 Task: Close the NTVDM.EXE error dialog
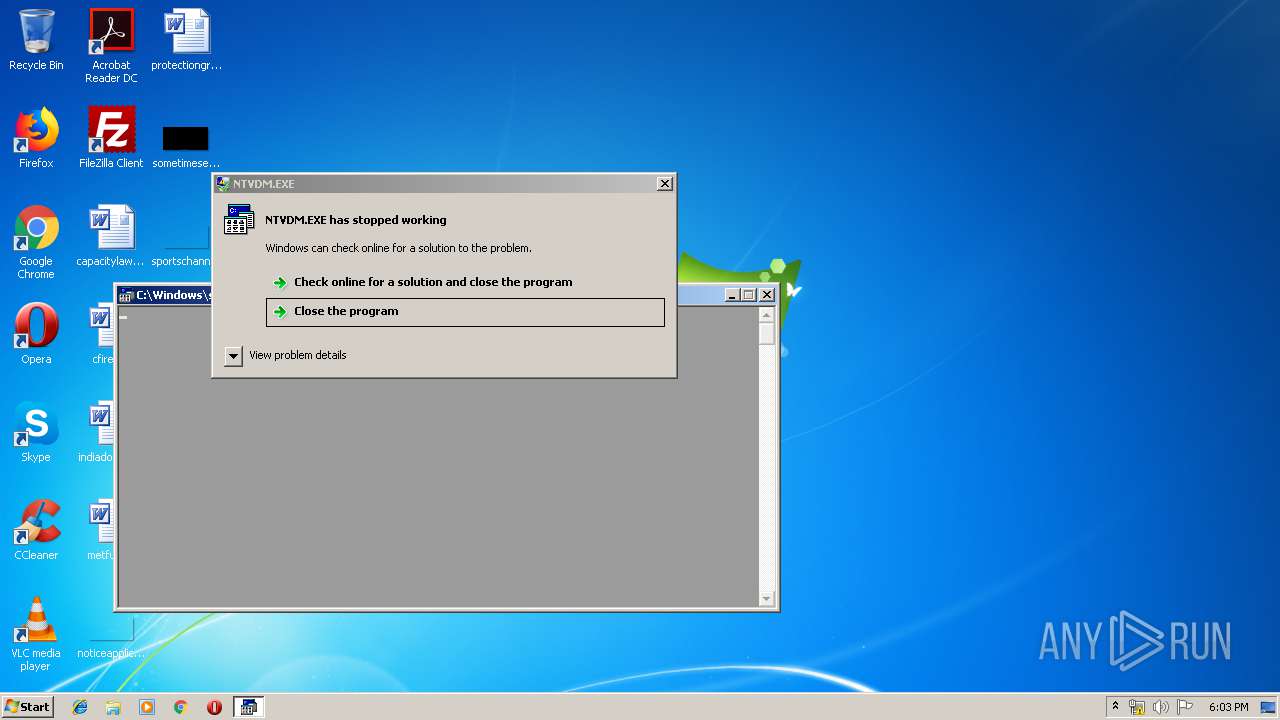[x=664, y=184]
